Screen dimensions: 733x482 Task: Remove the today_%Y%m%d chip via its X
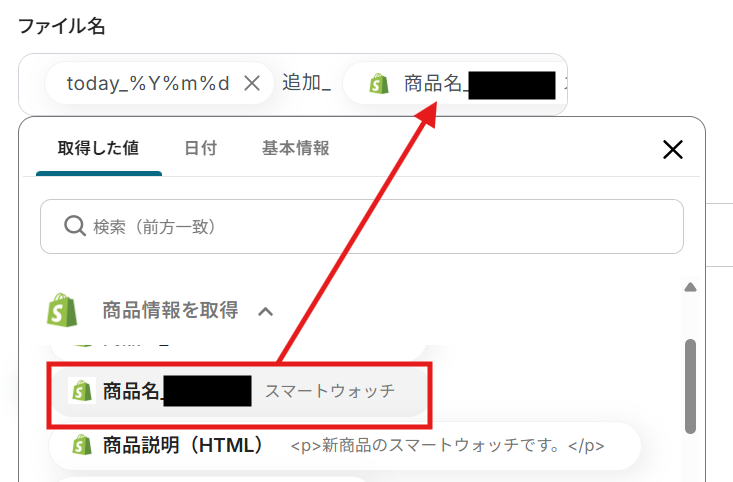[x=252, y=84]
